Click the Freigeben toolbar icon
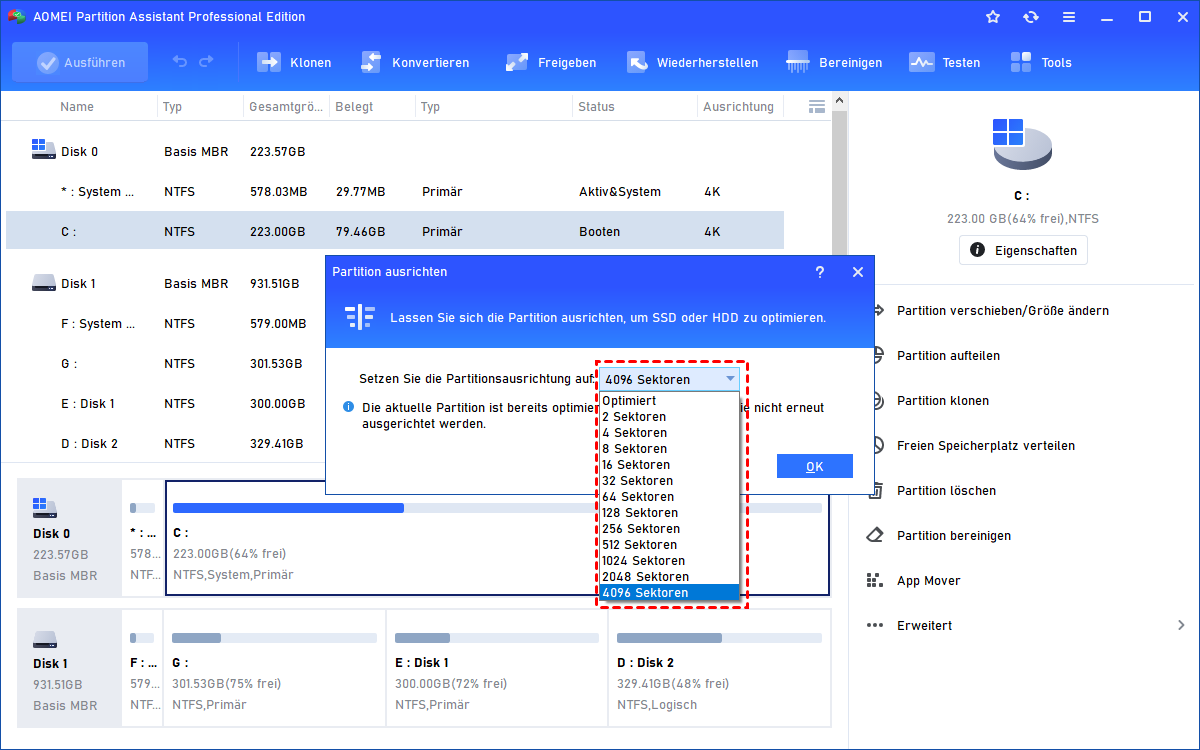This screenshot has height=750, width=1200. pyautogui.click(x=517, y=62)
